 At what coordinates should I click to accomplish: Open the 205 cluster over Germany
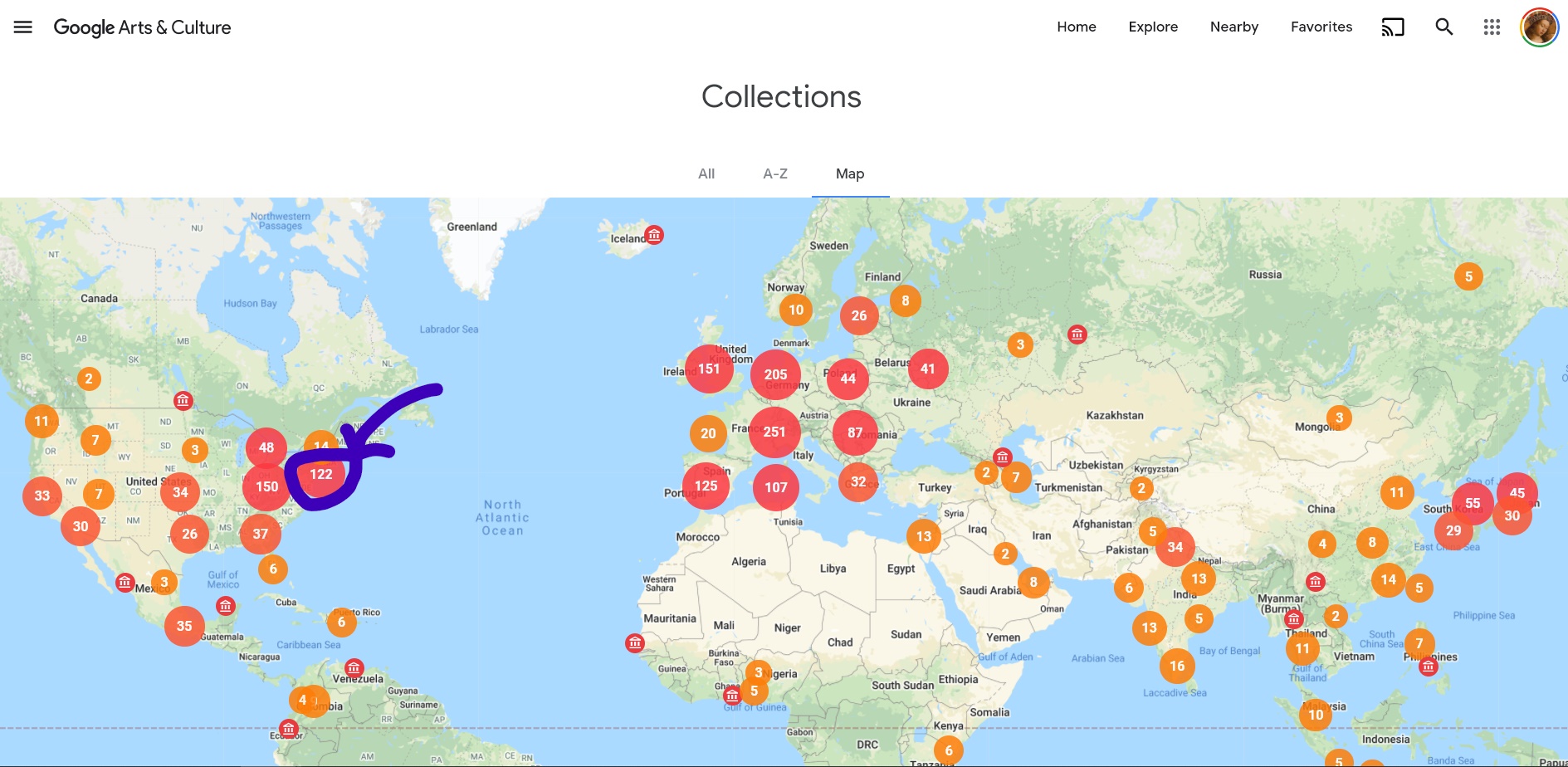(x=776, y=374)
